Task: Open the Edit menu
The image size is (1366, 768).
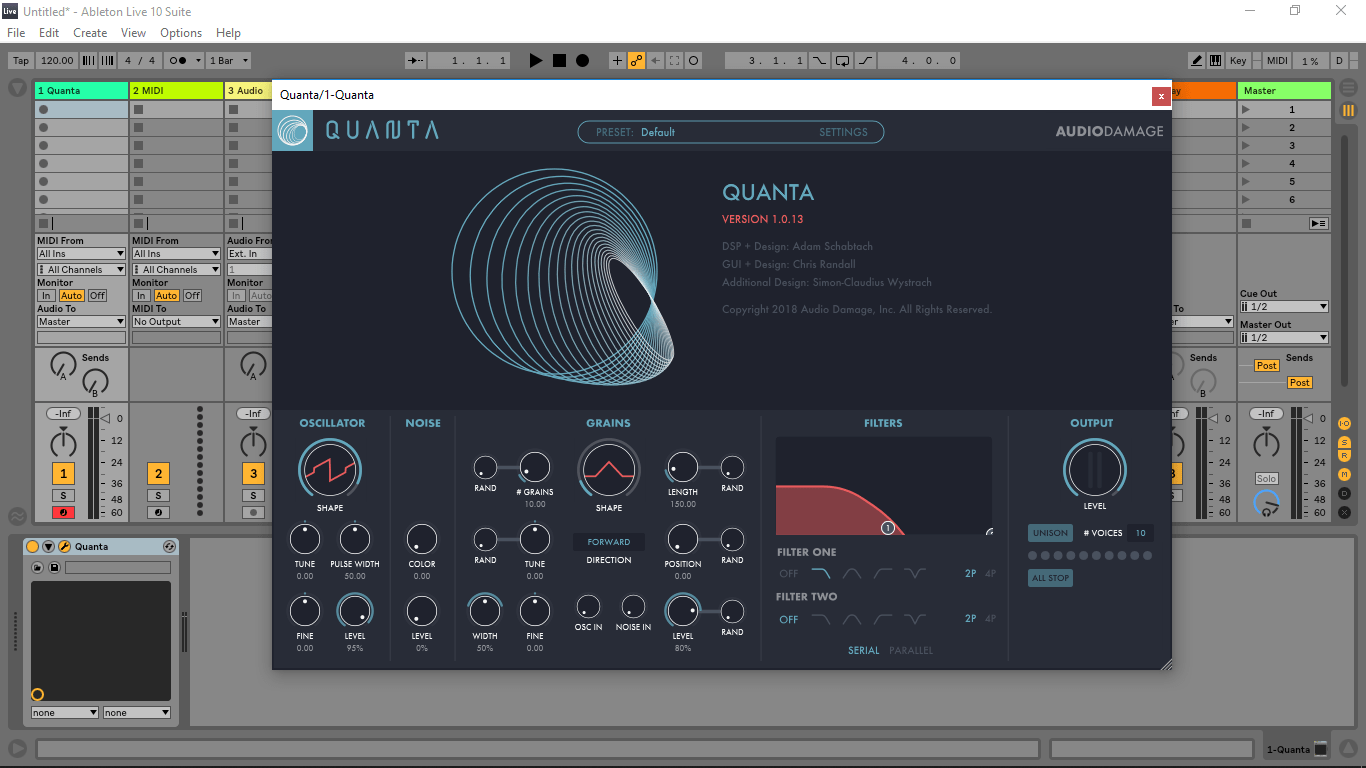Action: tap(49, 33)
